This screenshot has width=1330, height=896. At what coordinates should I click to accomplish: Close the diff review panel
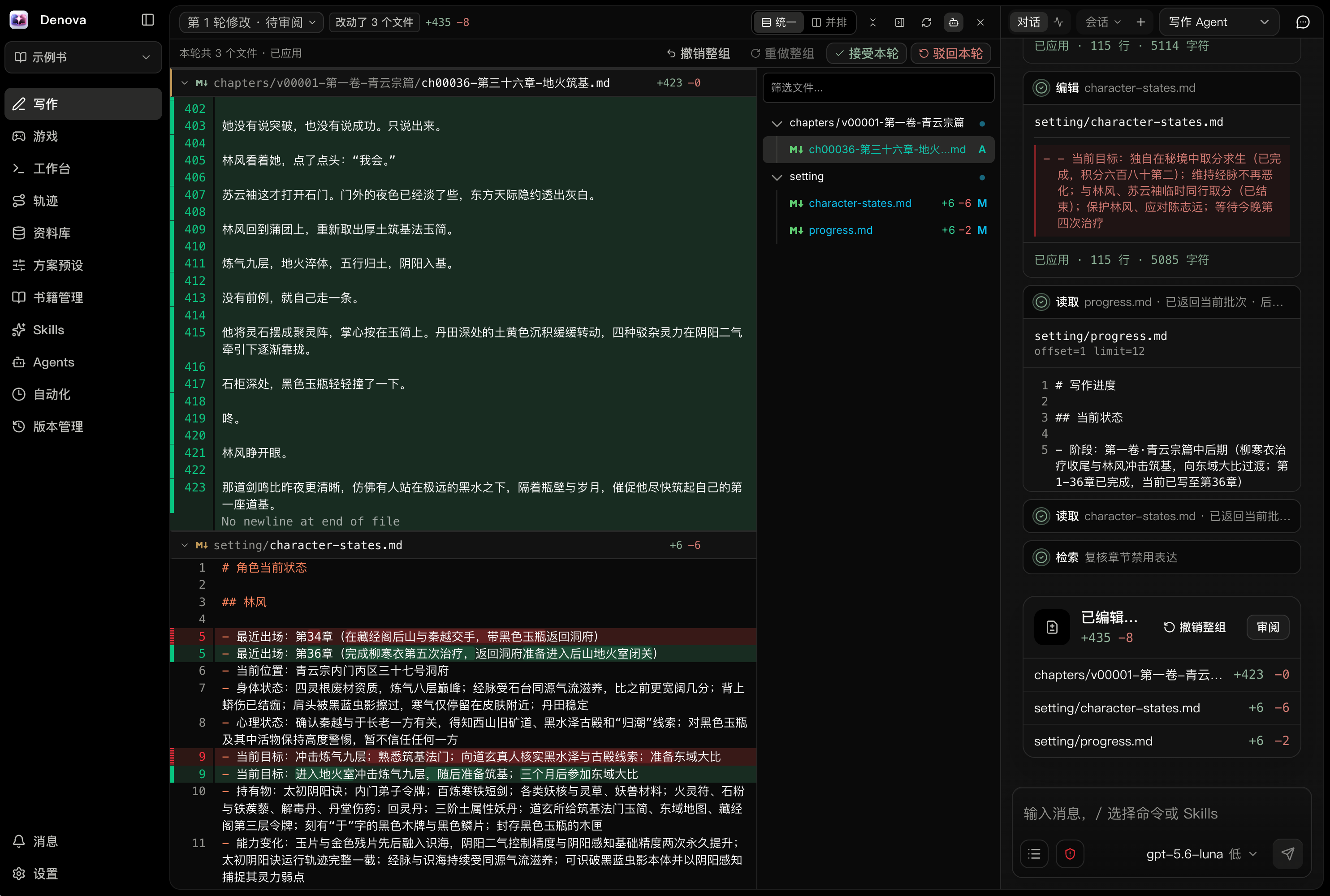[x=980, y=22]
